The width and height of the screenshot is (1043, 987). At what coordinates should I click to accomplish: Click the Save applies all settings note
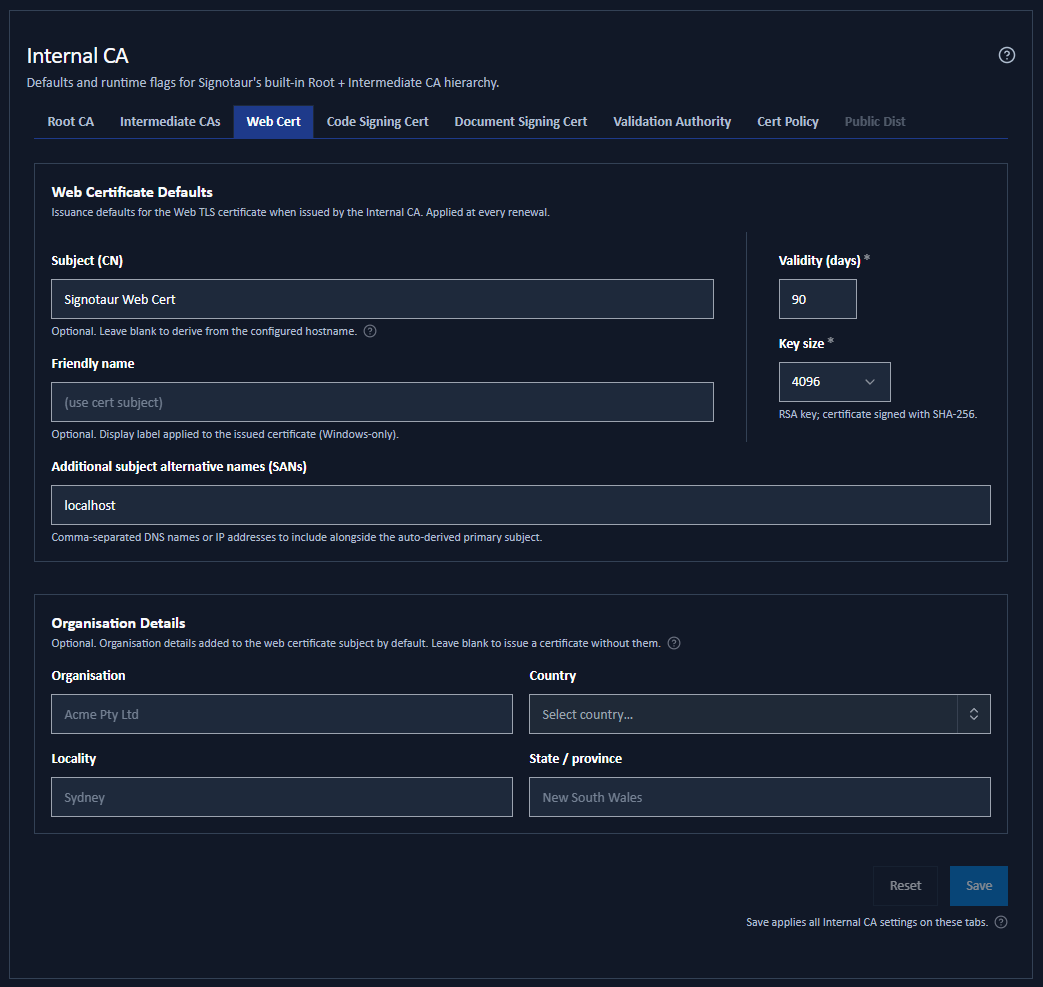tap(867, 922)
